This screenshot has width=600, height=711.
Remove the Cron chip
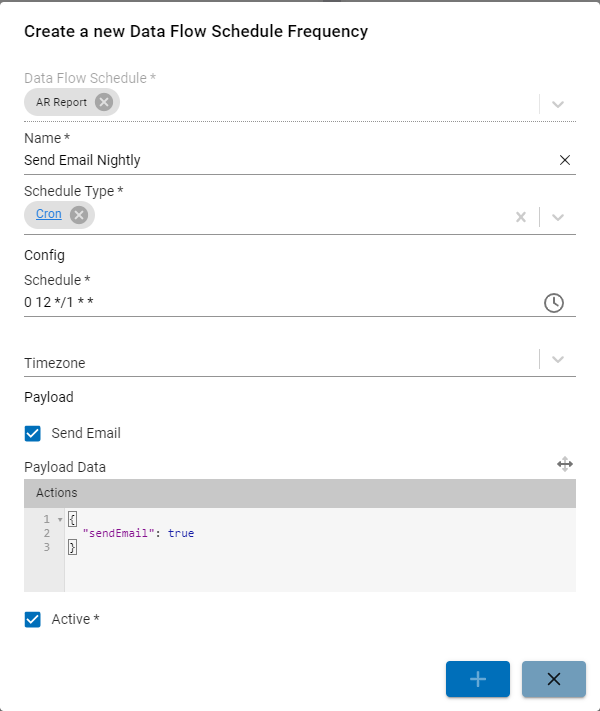pos(79,215)
